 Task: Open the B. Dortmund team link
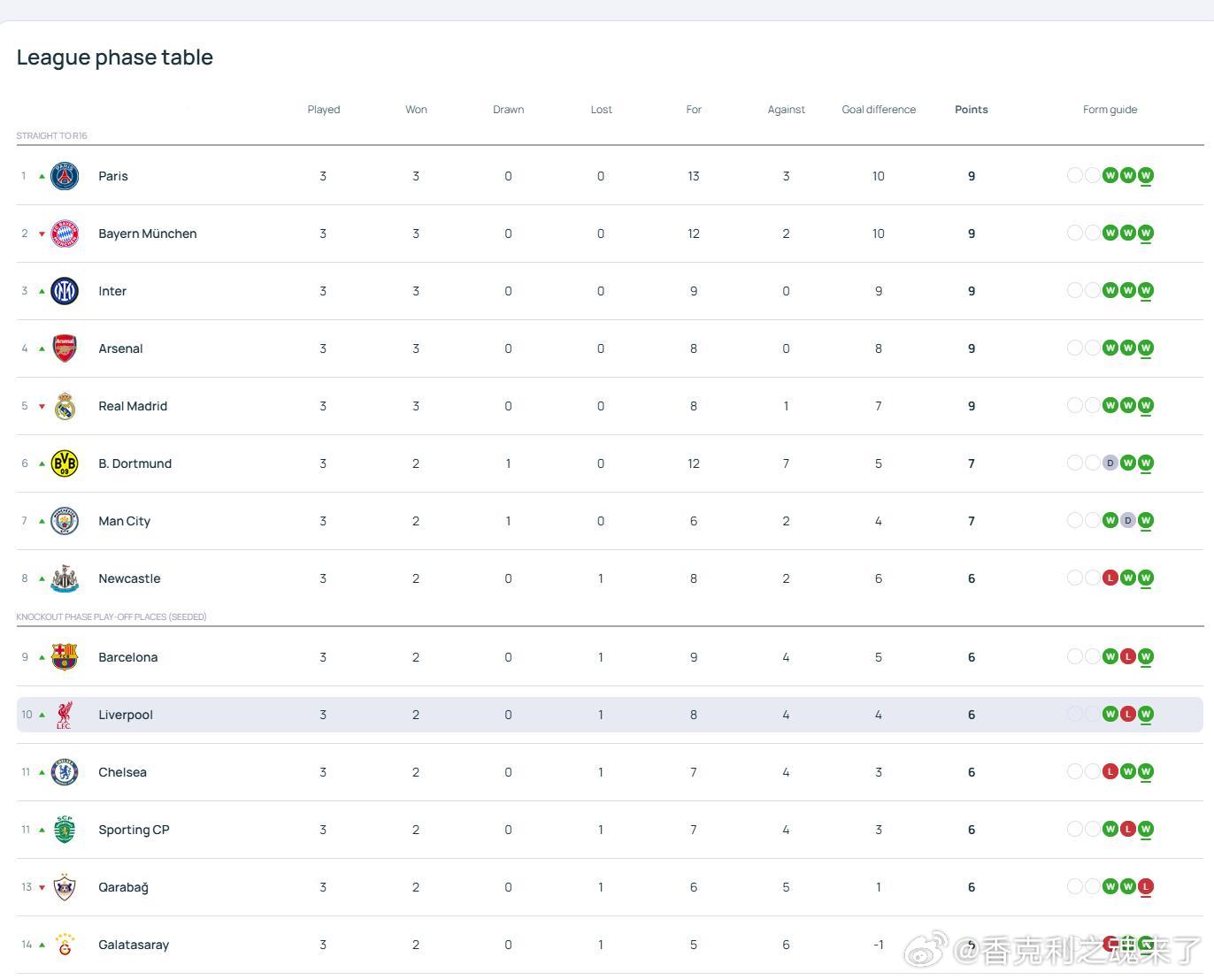coord(135,463)
